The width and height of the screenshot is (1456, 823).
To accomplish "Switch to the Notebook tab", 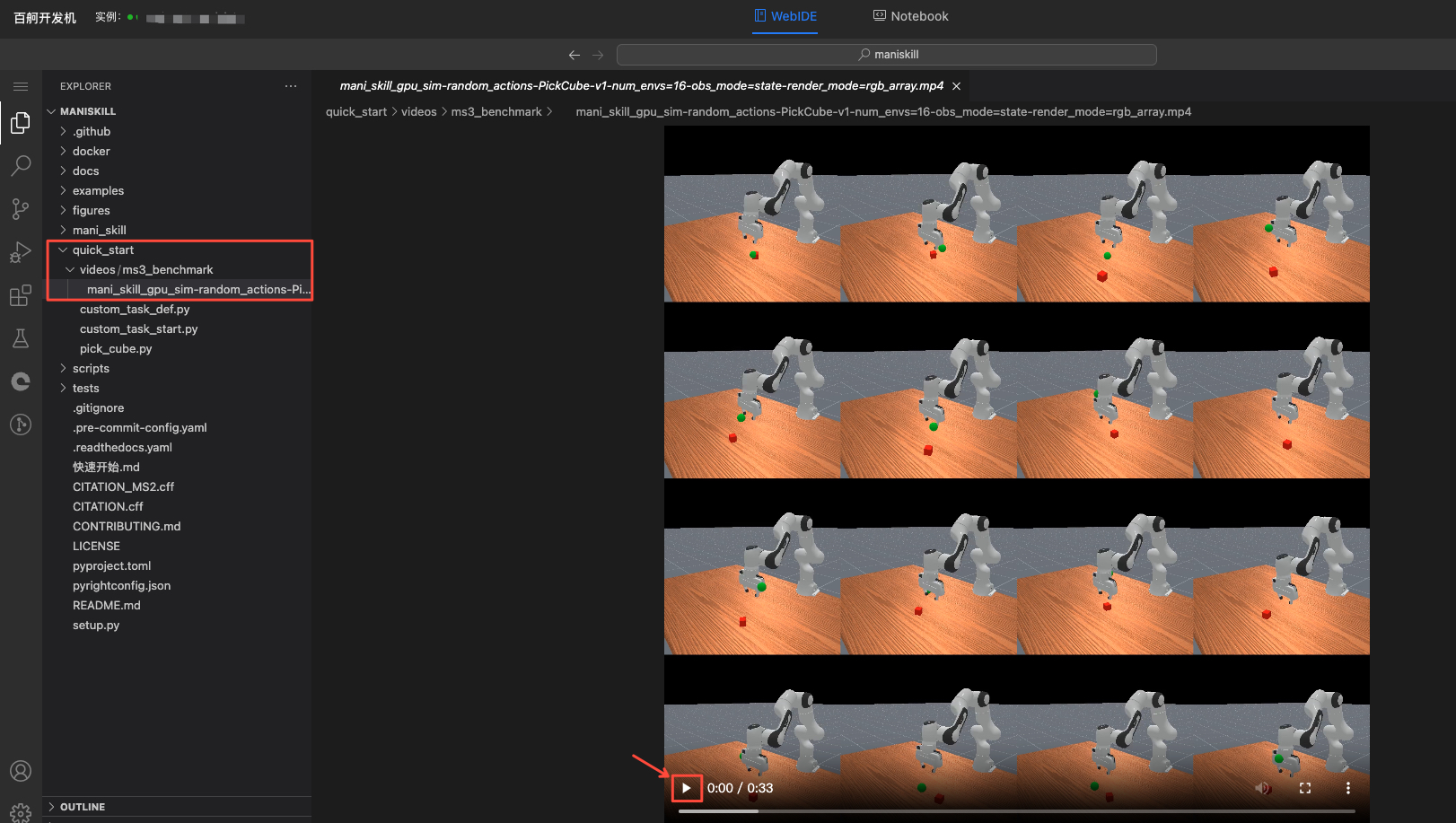I will tap(910, 16).
